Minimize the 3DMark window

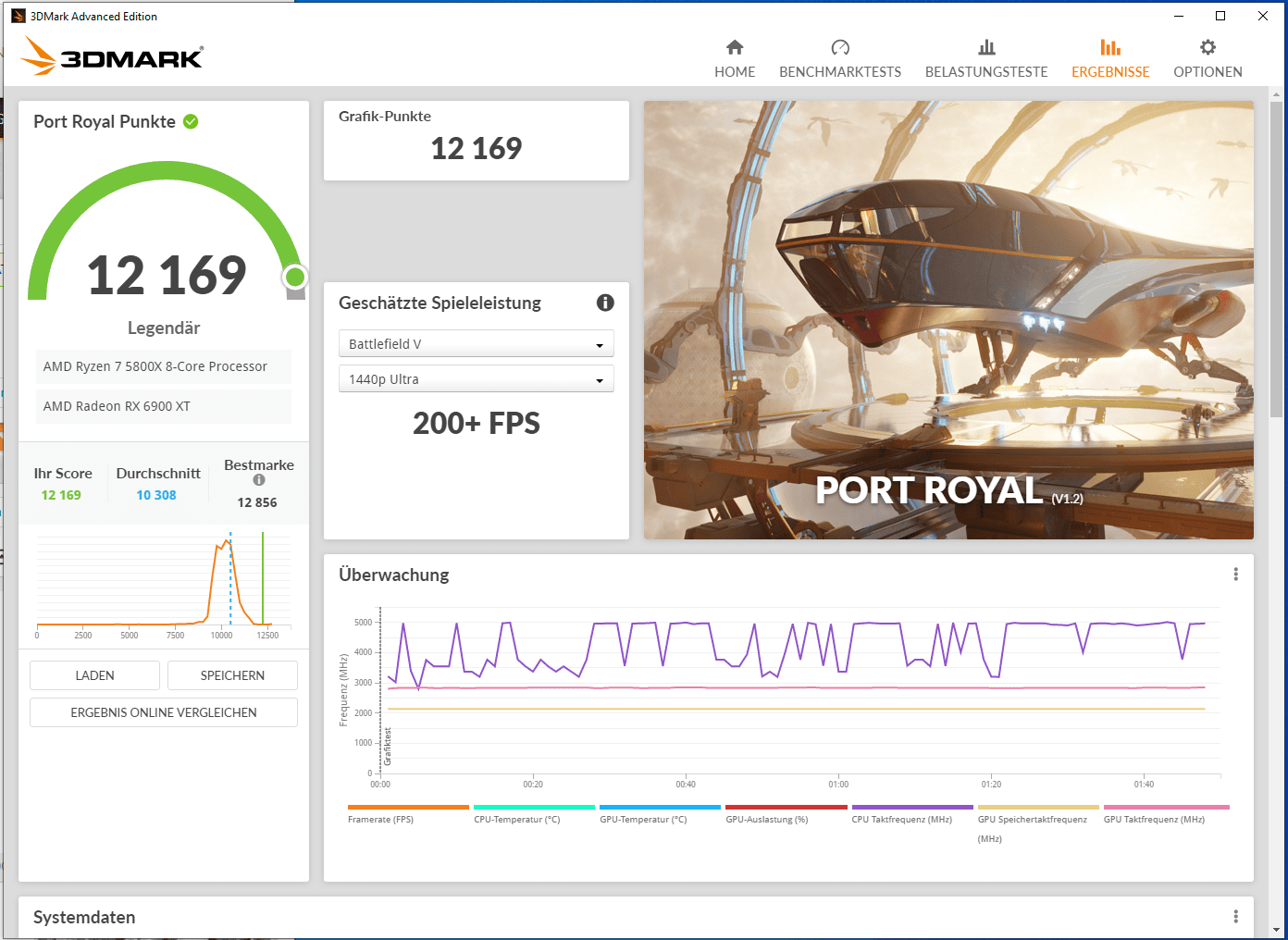click(x=1179, y=16)
